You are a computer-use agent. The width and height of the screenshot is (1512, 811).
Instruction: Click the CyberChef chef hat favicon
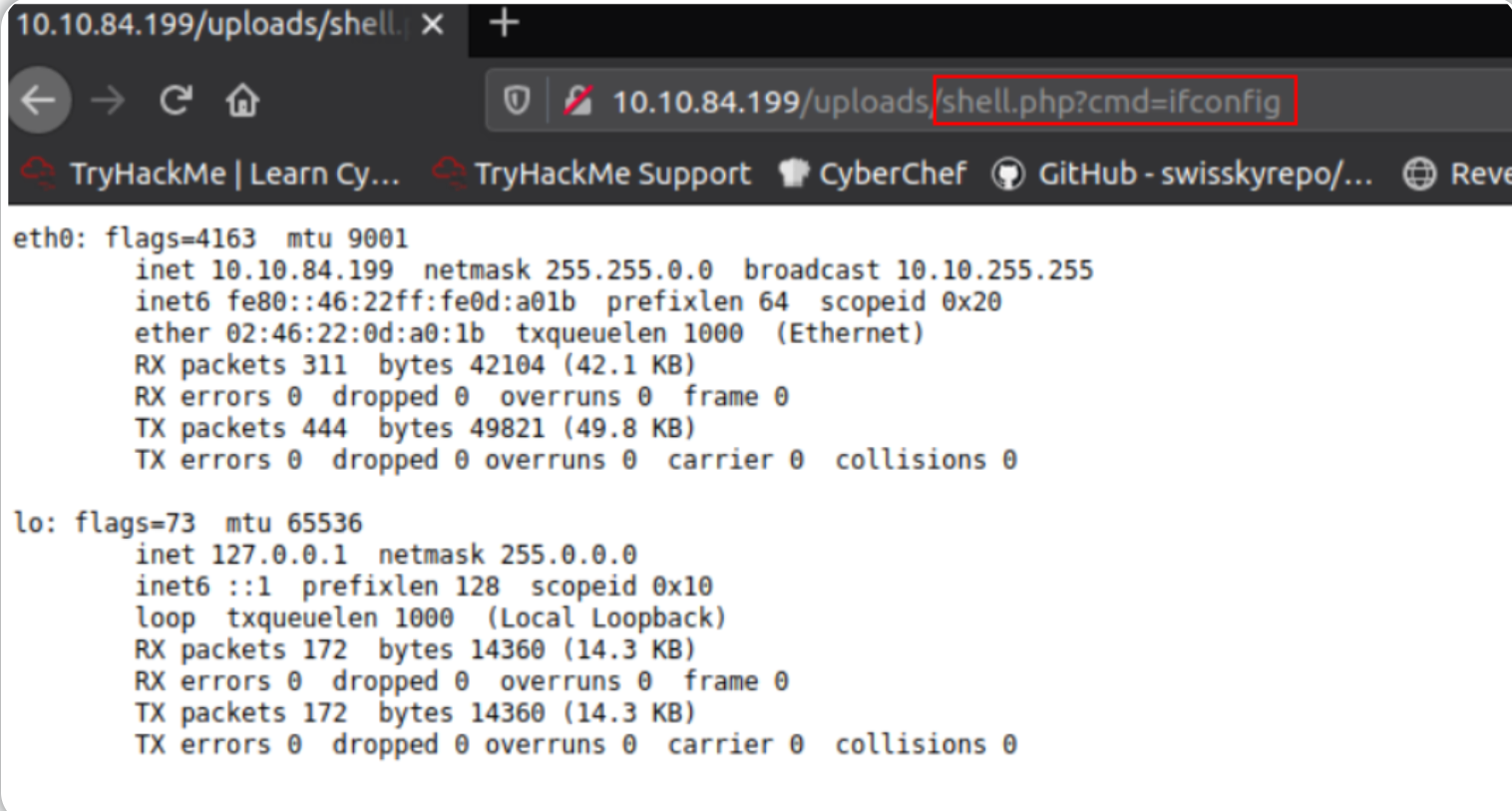[x=794, y=173]
